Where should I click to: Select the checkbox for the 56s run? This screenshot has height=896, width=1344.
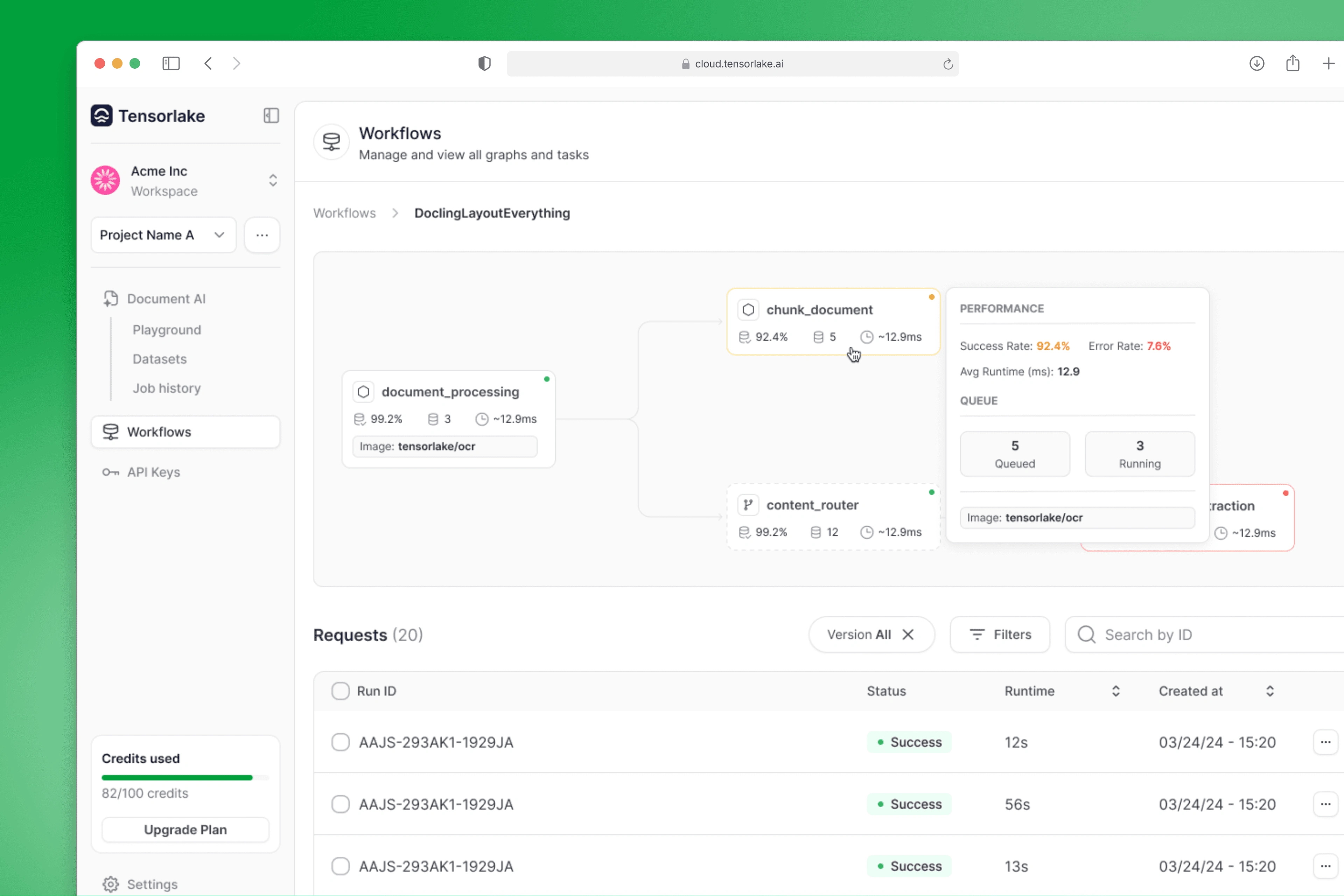(x=341, y=804)
